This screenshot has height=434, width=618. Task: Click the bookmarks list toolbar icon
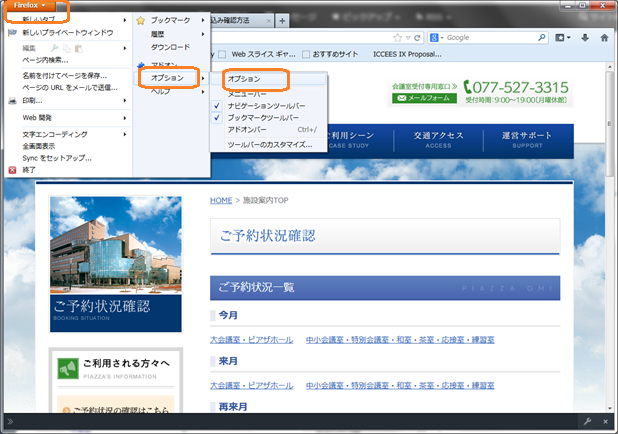coord(560,38)
